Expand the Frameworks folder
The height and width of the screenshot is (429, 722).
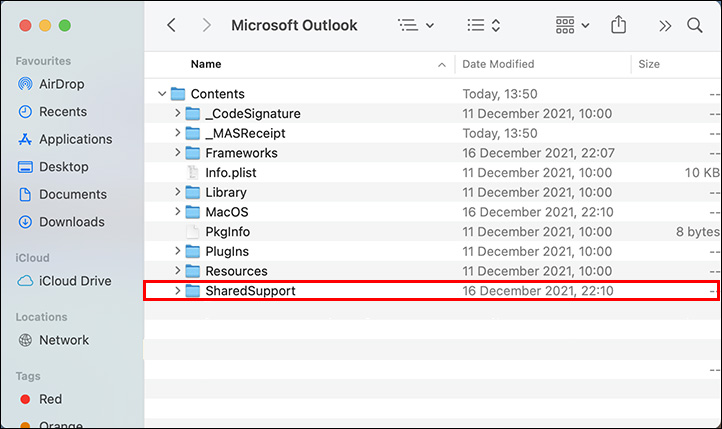pyautogui.click(x=177, y=153)
